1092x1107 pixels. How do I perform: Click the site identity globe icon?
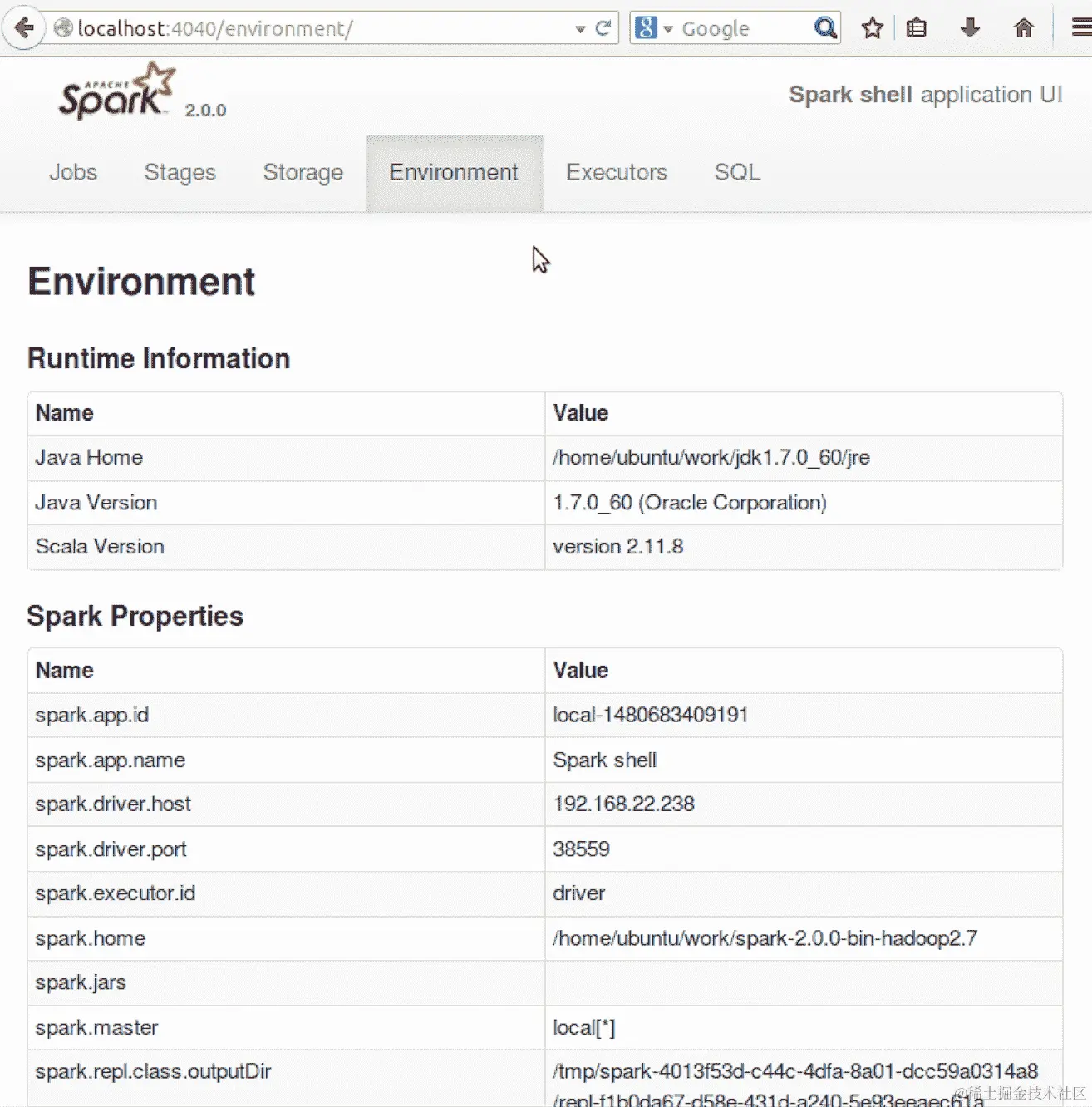pos(63,28)
